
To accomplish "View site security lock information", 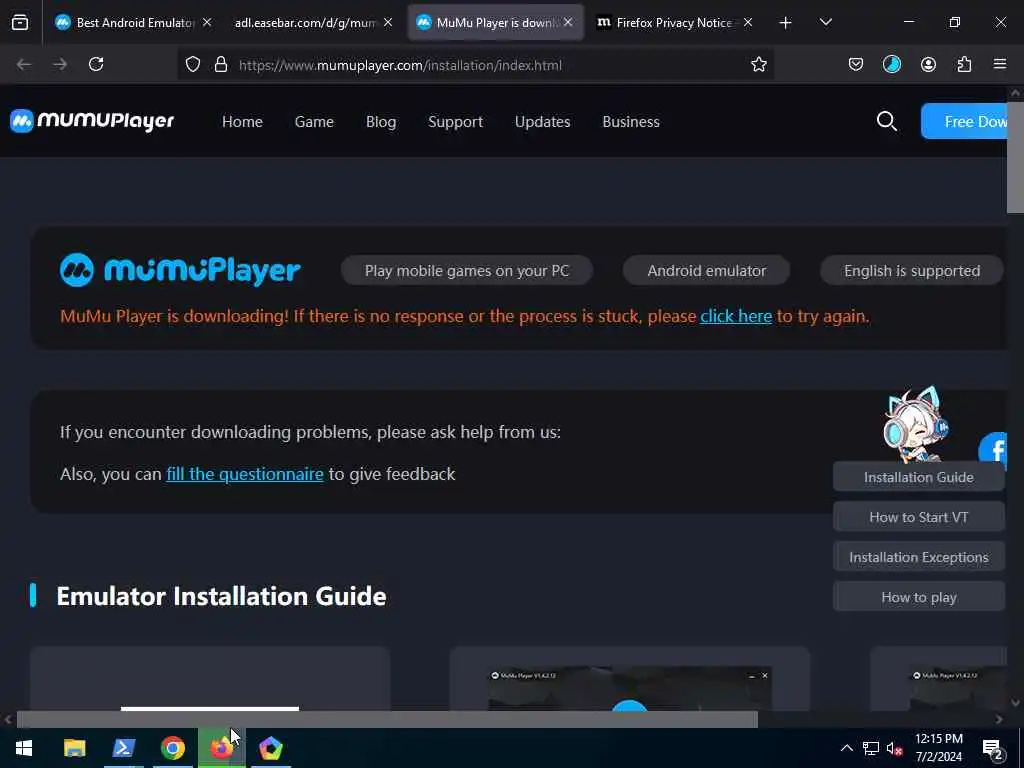I will (221, 65).
